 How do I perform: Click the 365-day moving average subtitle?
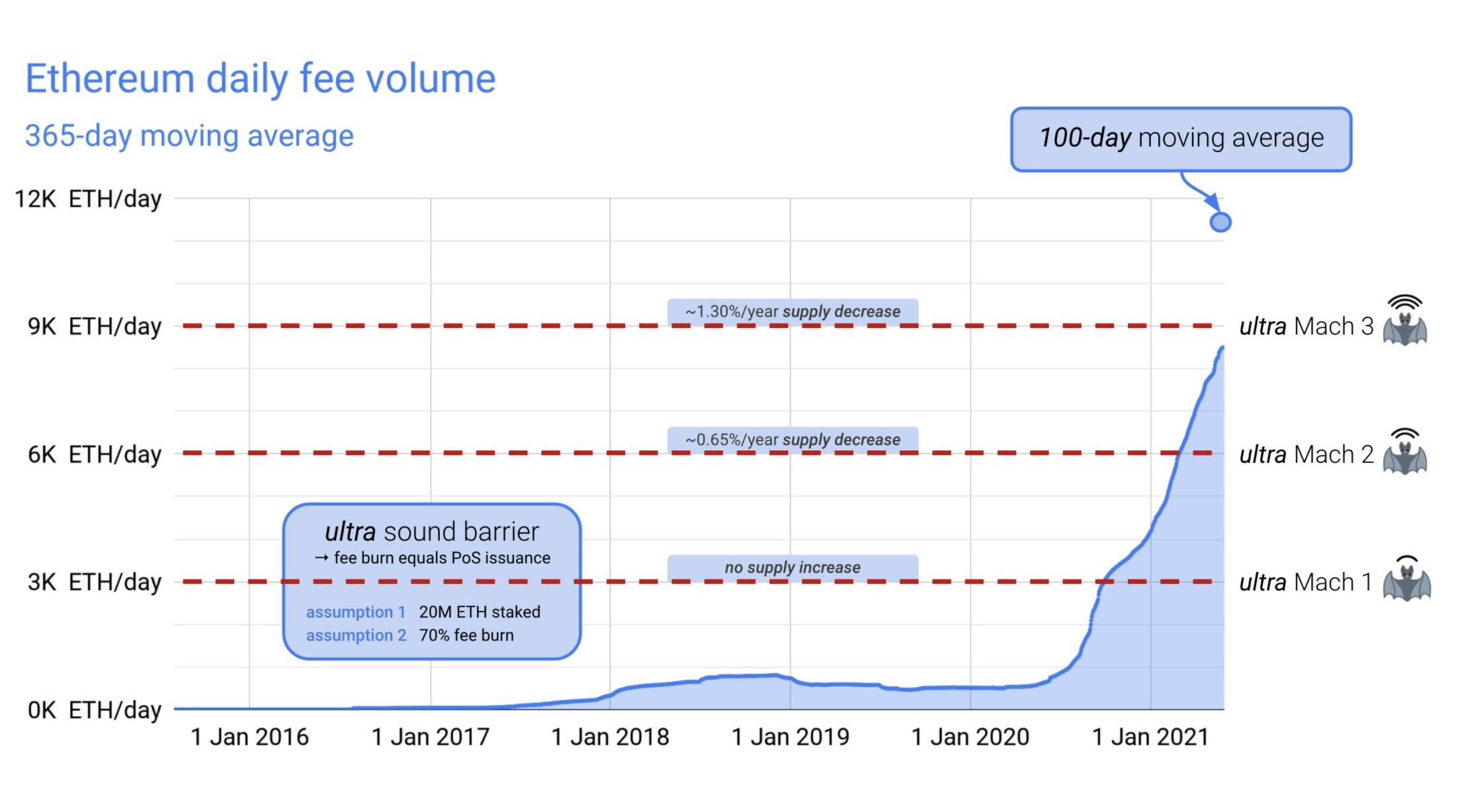189,136
